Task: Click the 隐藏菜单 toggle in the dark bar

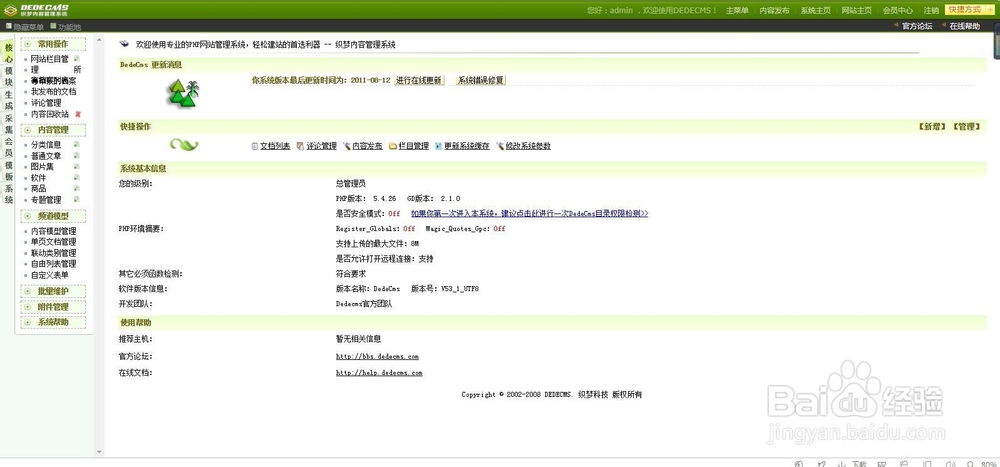Action: (25, 27)
